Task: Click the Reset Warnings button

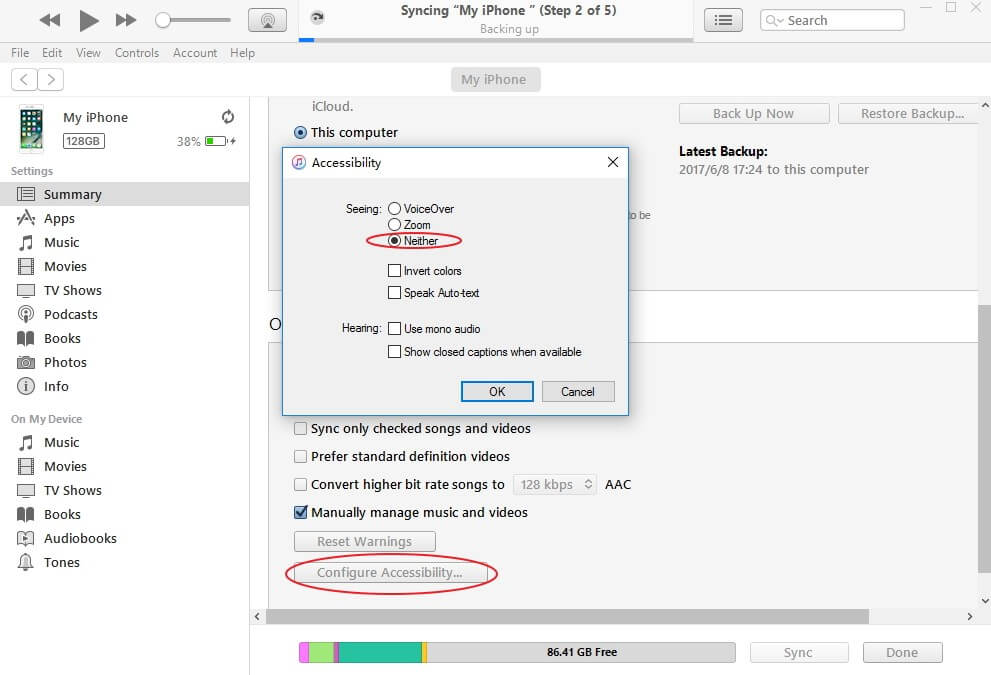Action: coord(365,542)
